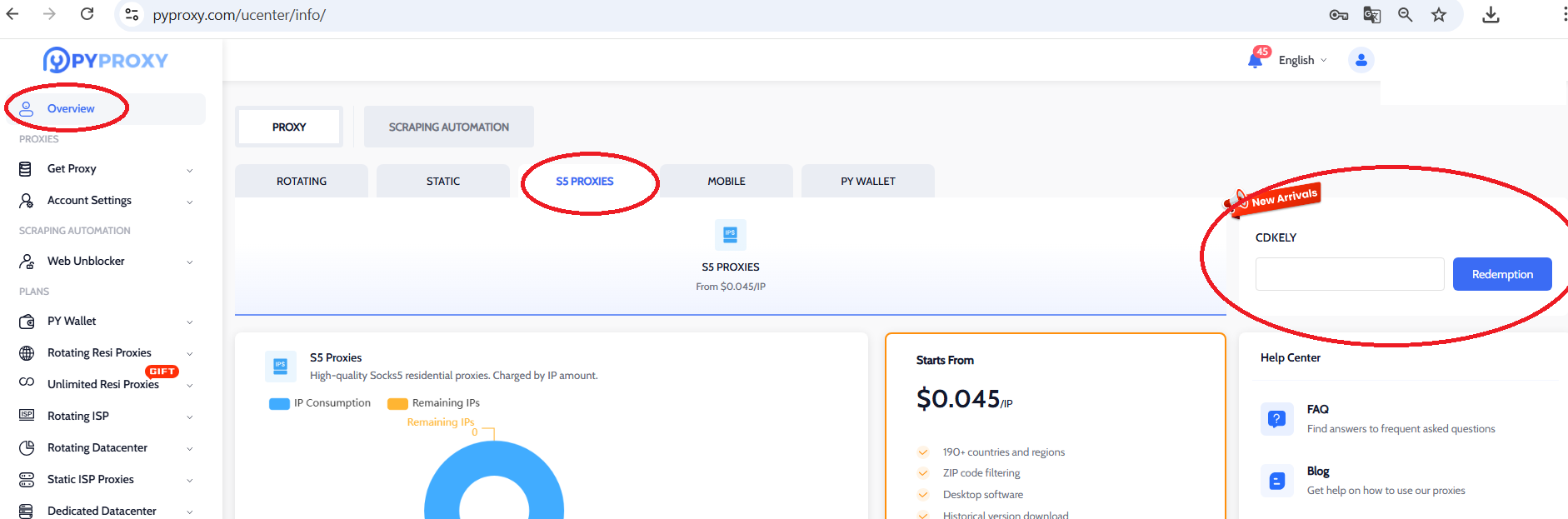
Task: Click the S5 PROXIES From $0.045/IP card
Action: (x=731, y=256)
